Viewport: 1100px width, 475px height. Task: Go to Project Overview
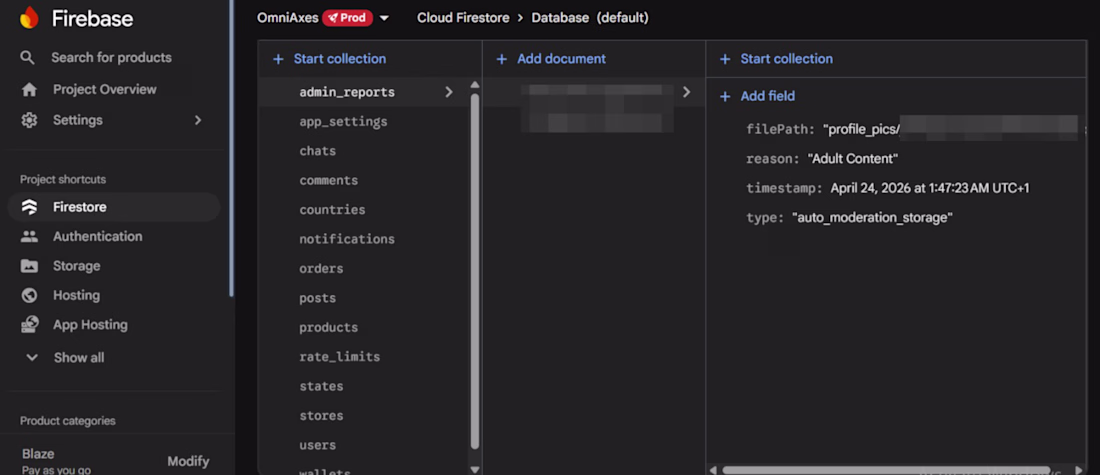105,90
